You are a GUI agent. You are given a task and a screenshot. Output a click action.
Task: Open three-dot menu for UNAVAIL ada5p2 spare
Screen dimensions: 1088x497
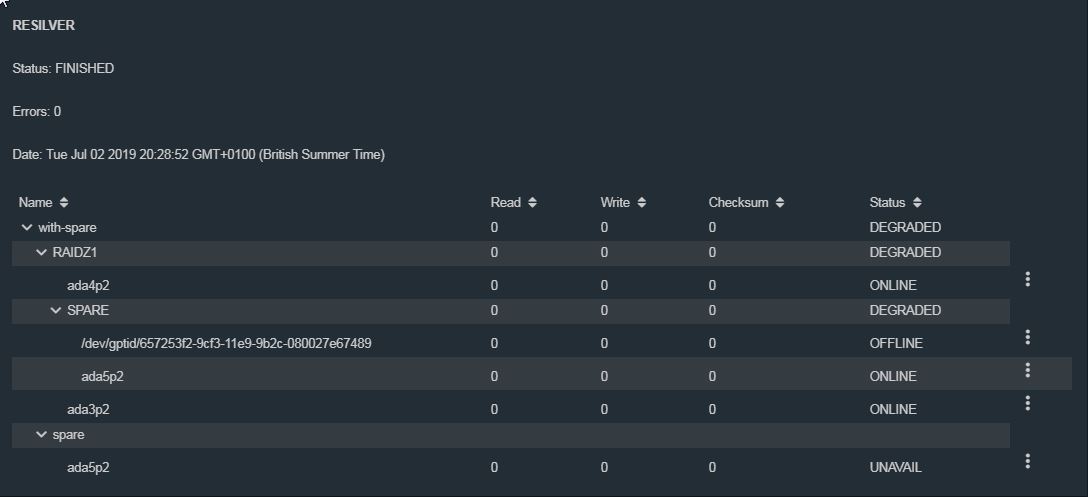pyautogui.click(x=1027, y=462)
